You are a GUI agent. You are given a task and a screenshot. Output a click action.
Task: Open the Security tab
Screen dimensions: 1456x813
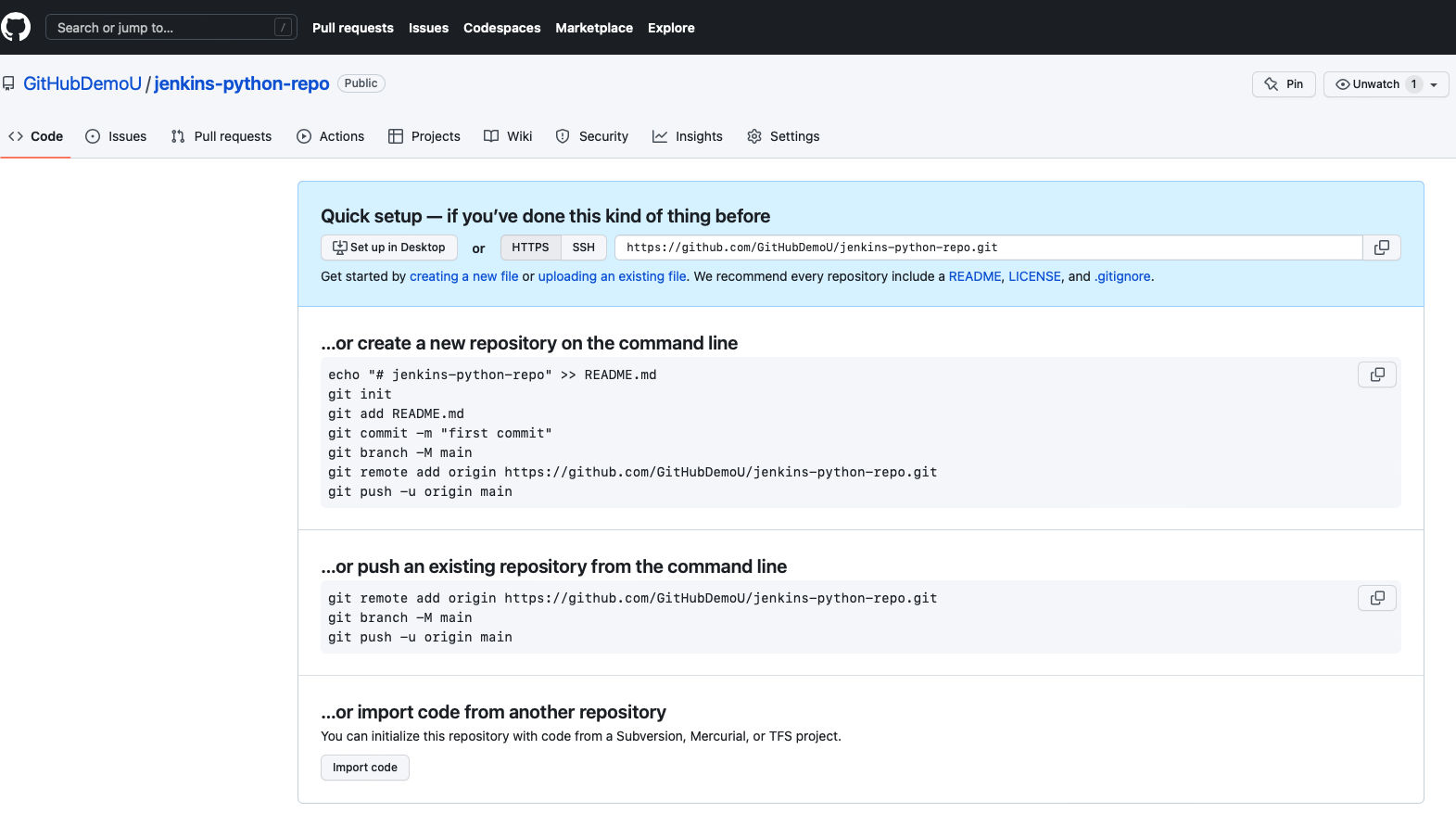(x=592, y=136)
